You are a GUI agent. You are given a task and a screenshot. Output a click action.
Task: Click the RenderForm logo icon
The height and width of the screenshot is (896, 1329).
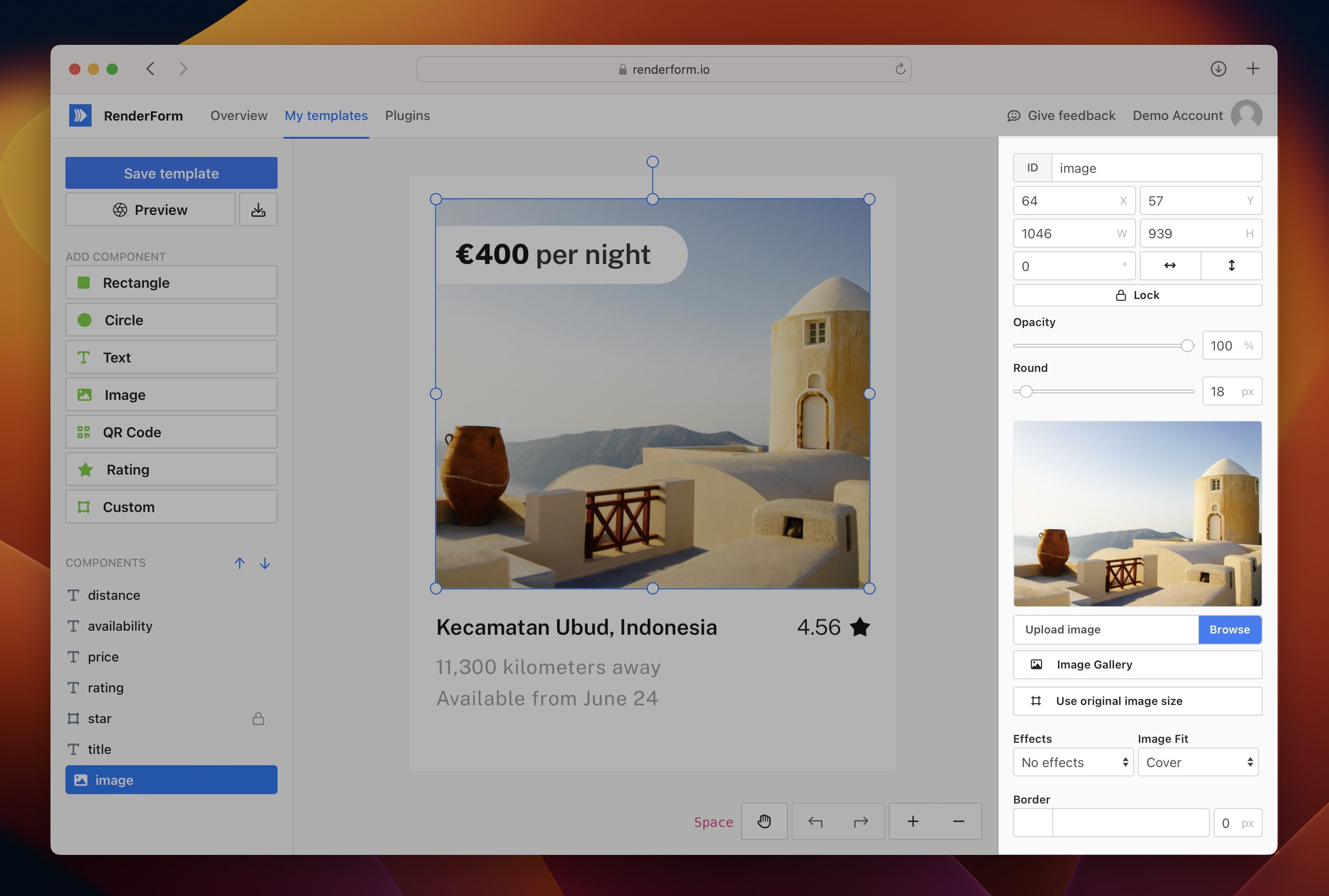(x=80, y=115)
